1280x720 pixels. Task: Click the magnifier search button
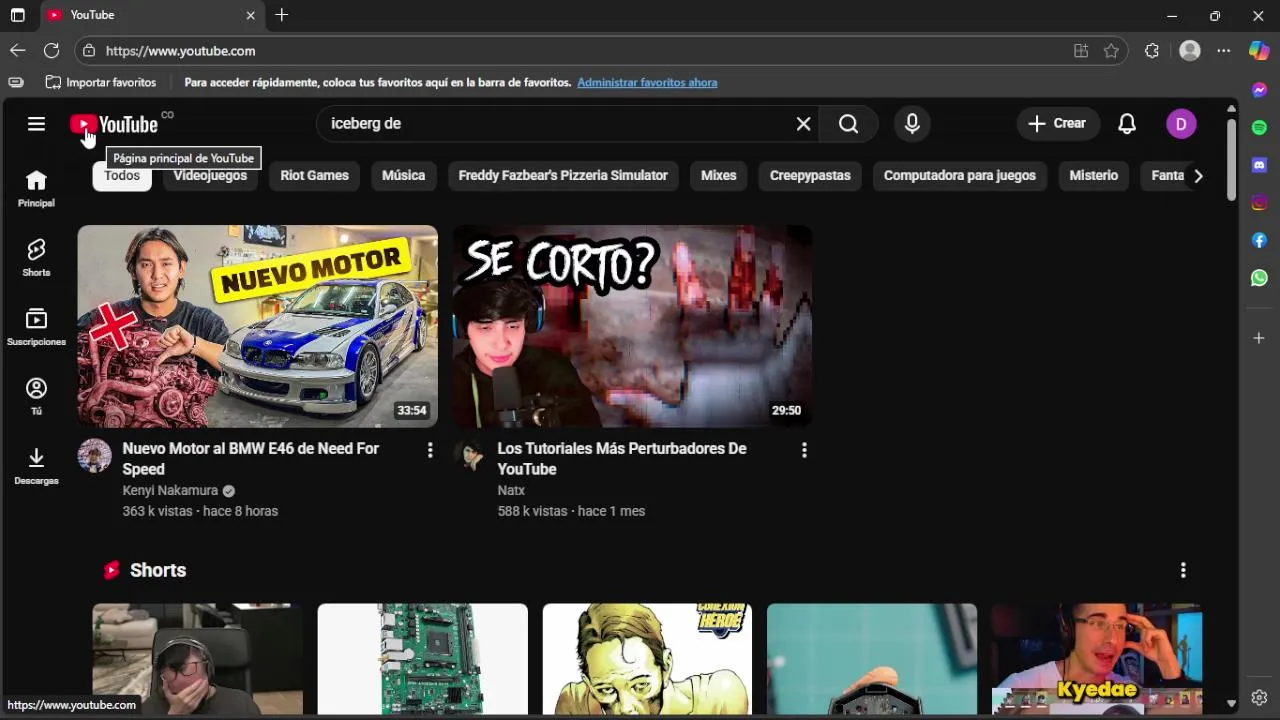pos(849,124)
